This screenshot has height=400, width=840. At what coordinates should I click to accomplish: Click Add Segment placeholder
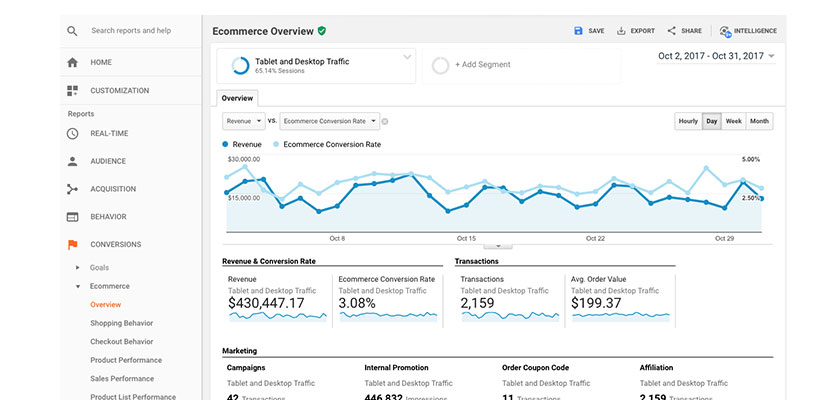click(484, 64)
